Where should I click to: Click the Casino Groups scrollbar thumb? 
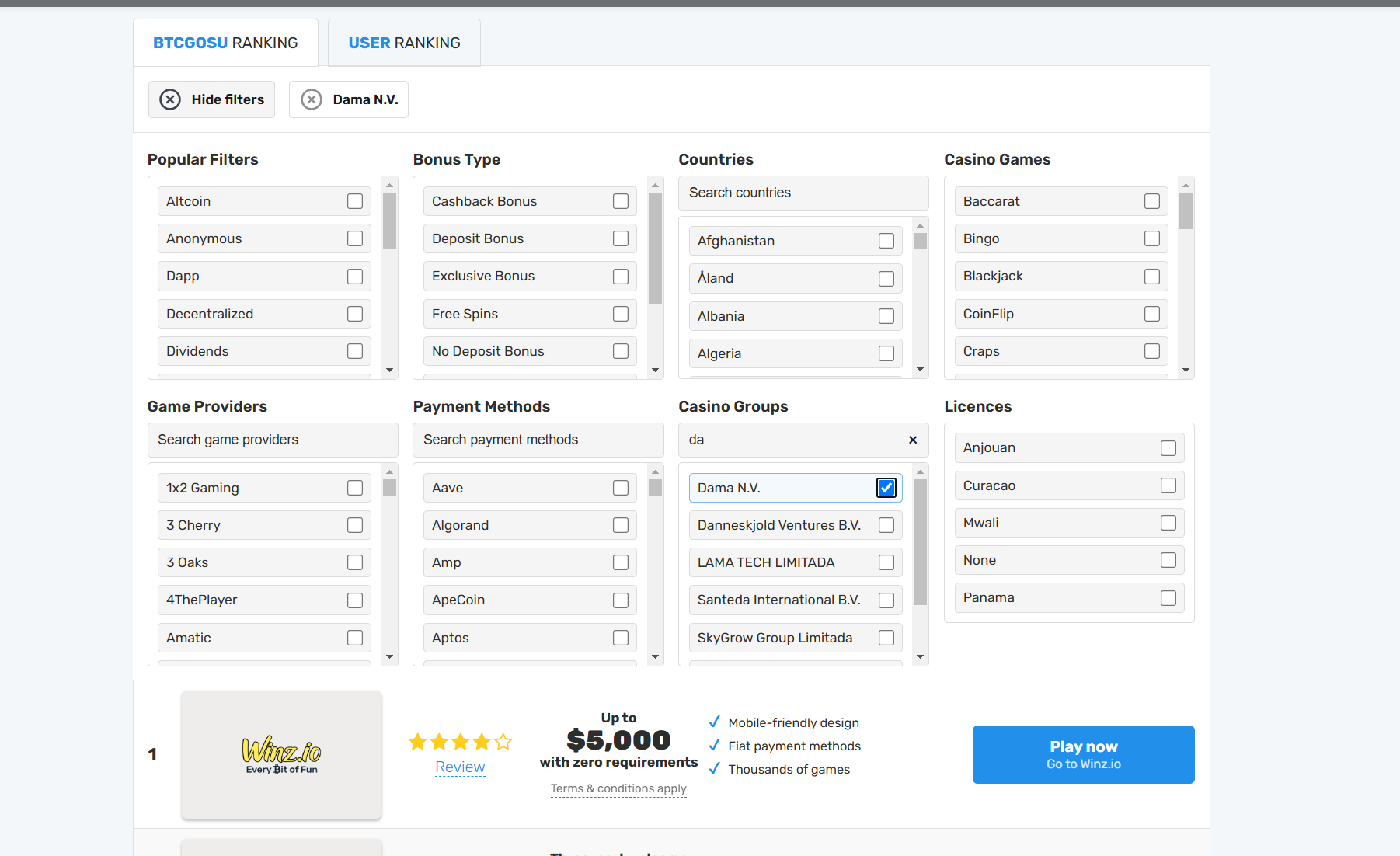click(921, 542)
